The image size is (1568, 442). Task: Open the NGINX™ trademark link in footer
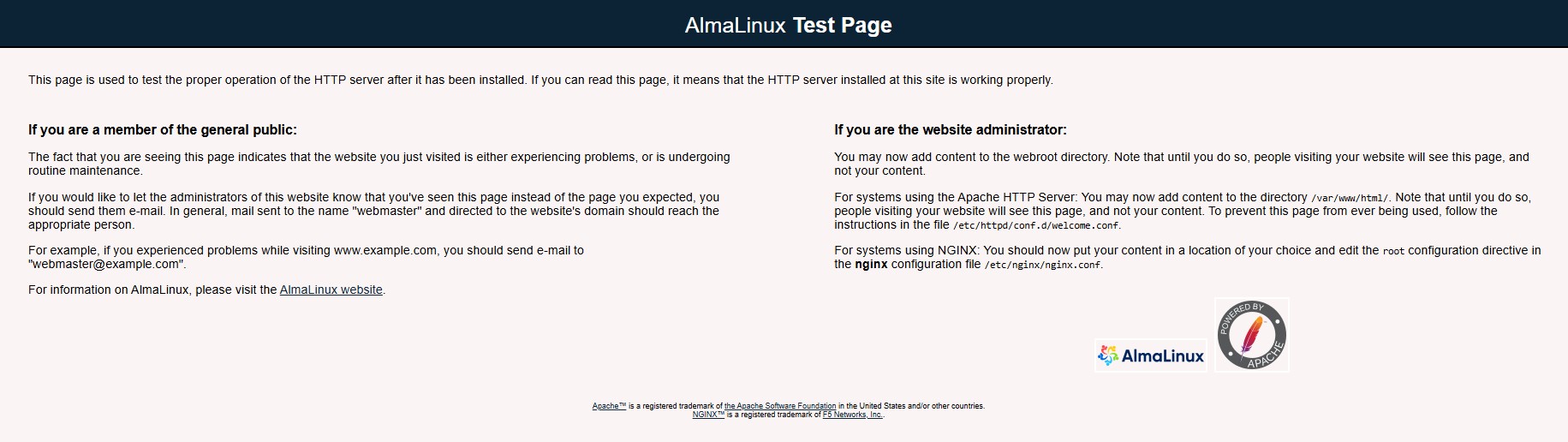[708, 415]
